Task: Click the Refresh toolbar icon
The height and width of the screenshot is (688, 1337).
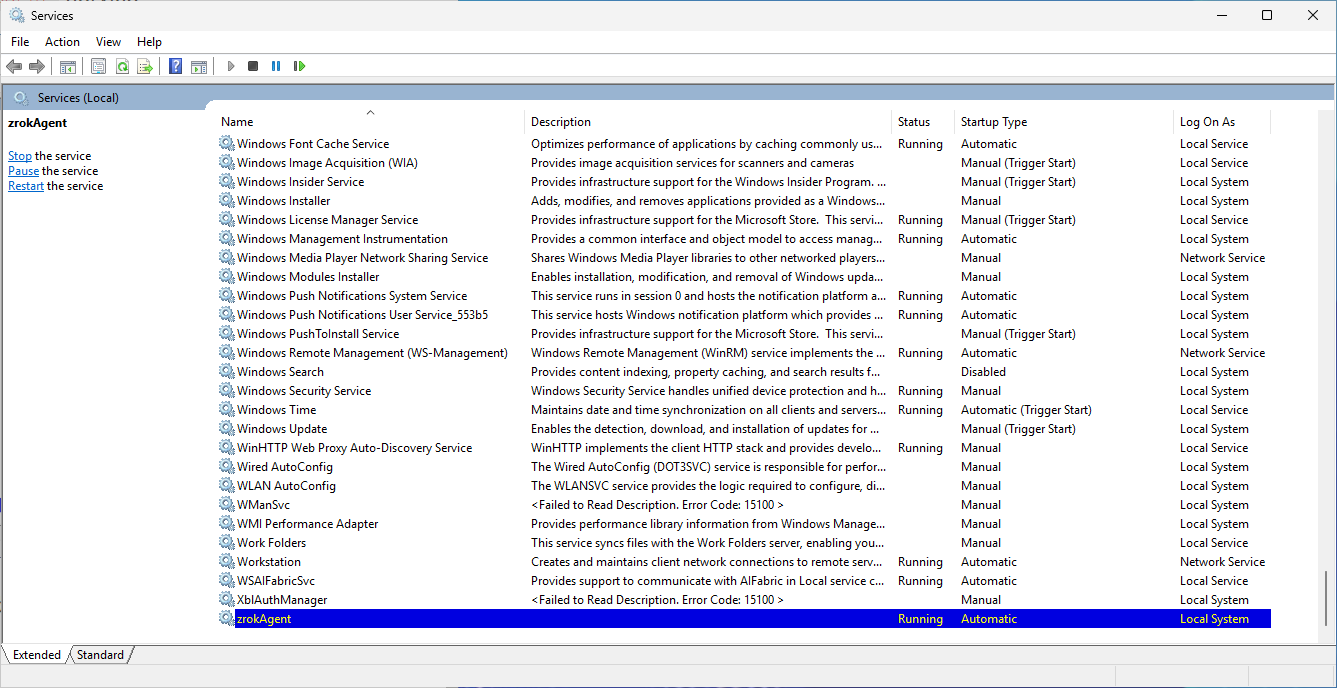Action: point(122,66)
